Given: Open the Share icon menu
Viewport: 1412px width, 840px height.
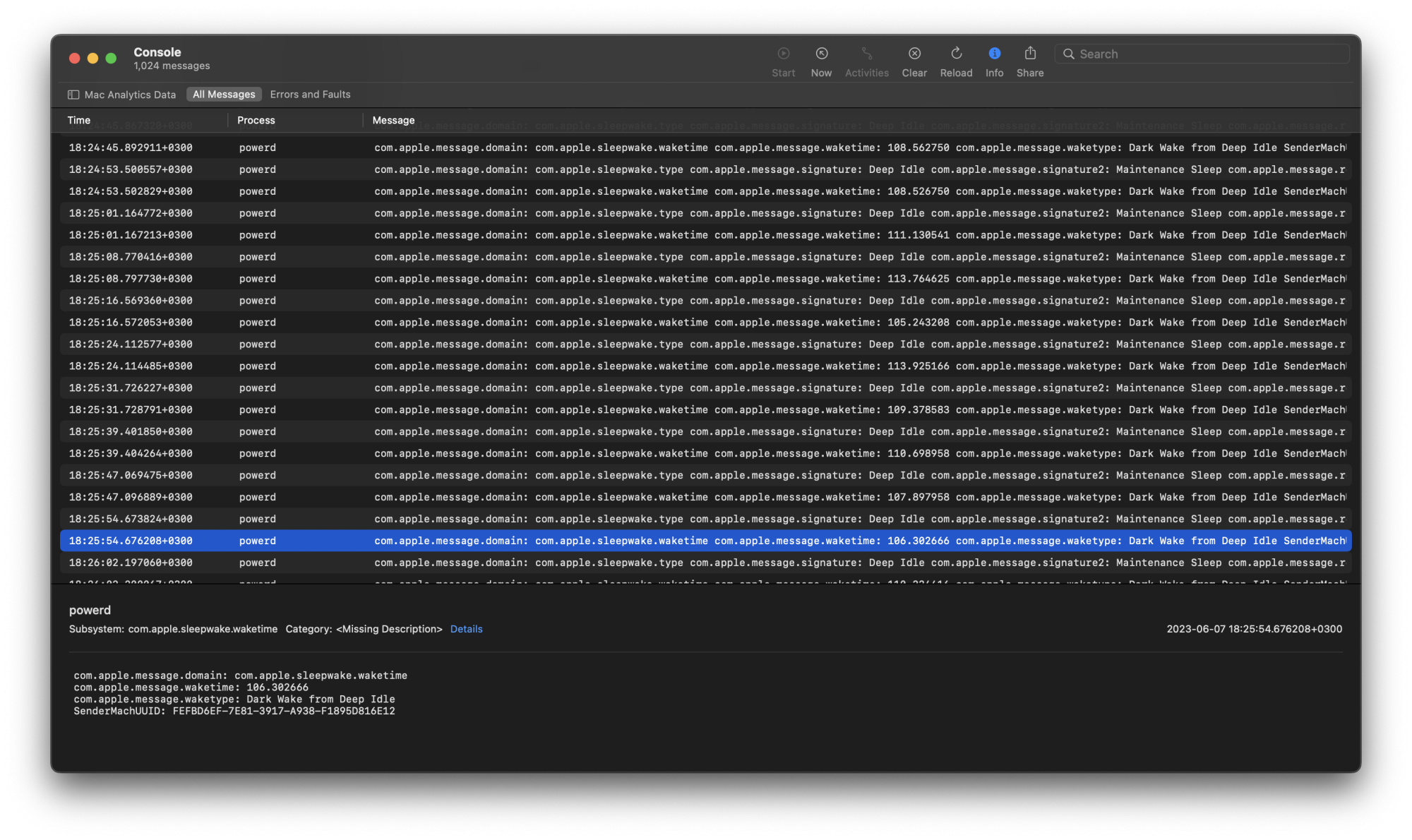Looking at the screenshot, I should (1030, 53).
